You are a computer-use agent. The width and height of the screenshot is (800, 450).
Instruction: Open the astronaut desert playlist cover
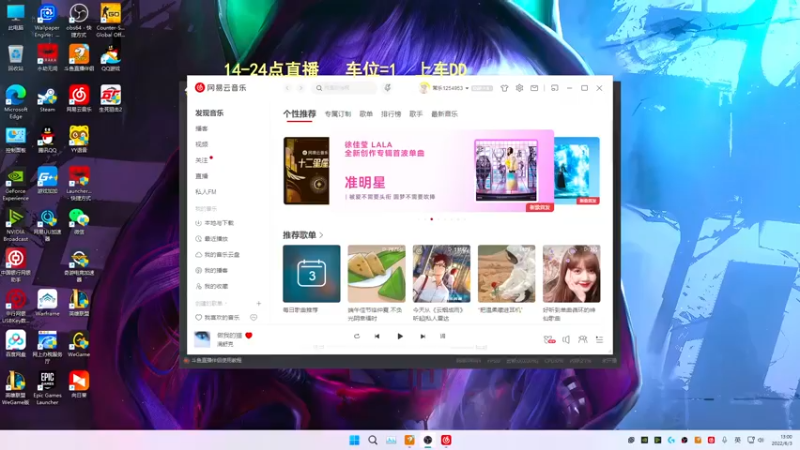point(507,273)
